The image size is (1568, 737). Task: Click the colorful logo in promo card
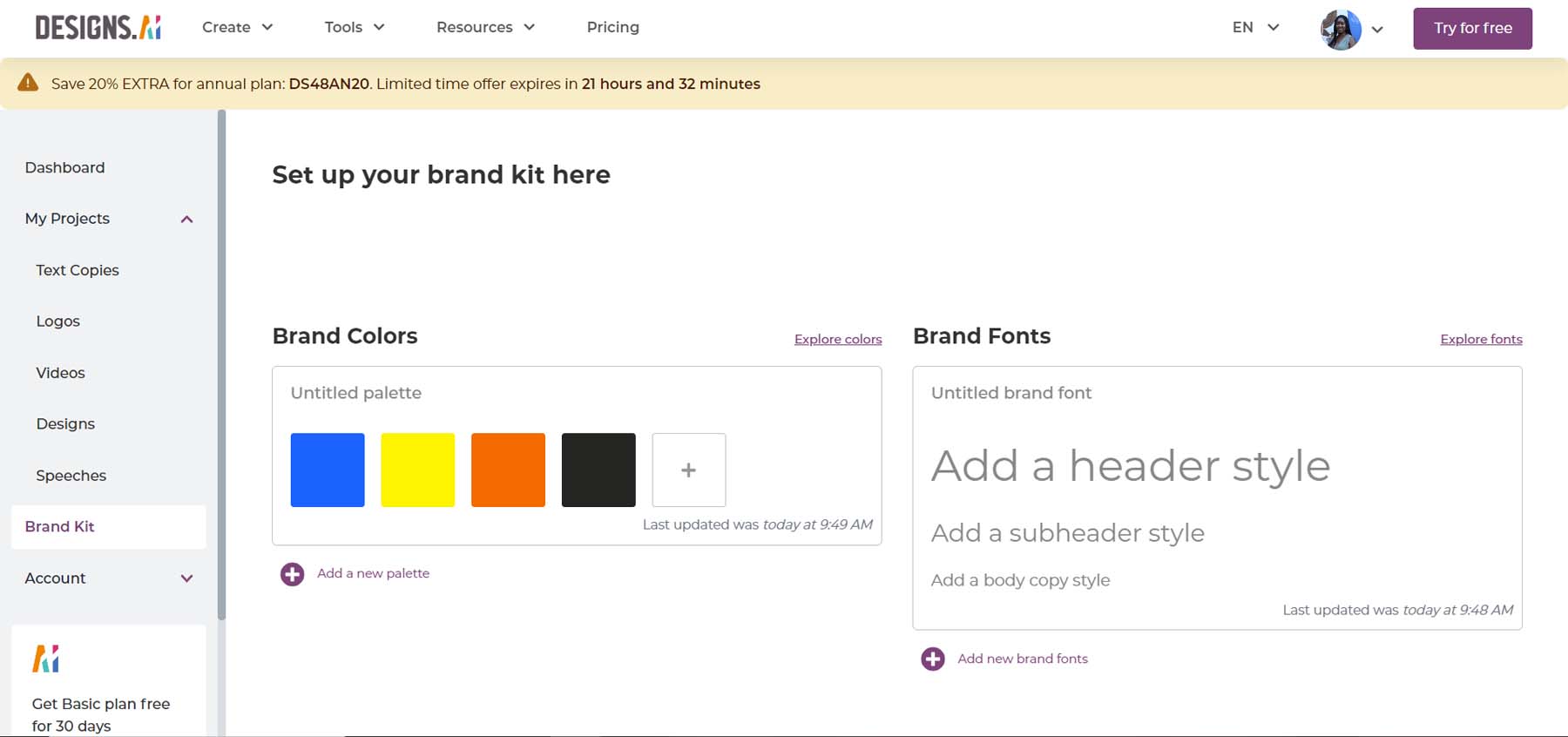point(45,659)
